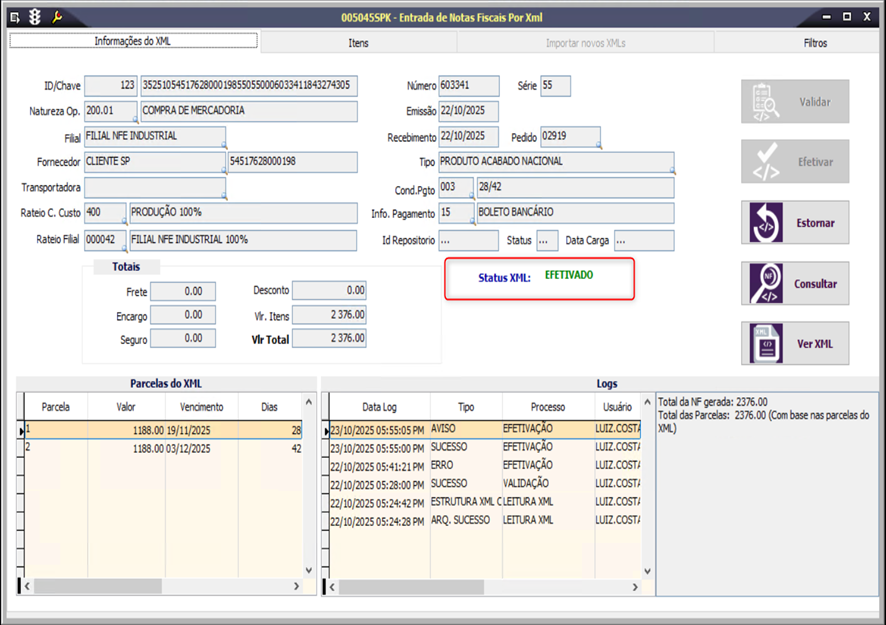This screenshot has height=625, width=886.
Task: Click the Desconto value field
Action: point(329,290)
